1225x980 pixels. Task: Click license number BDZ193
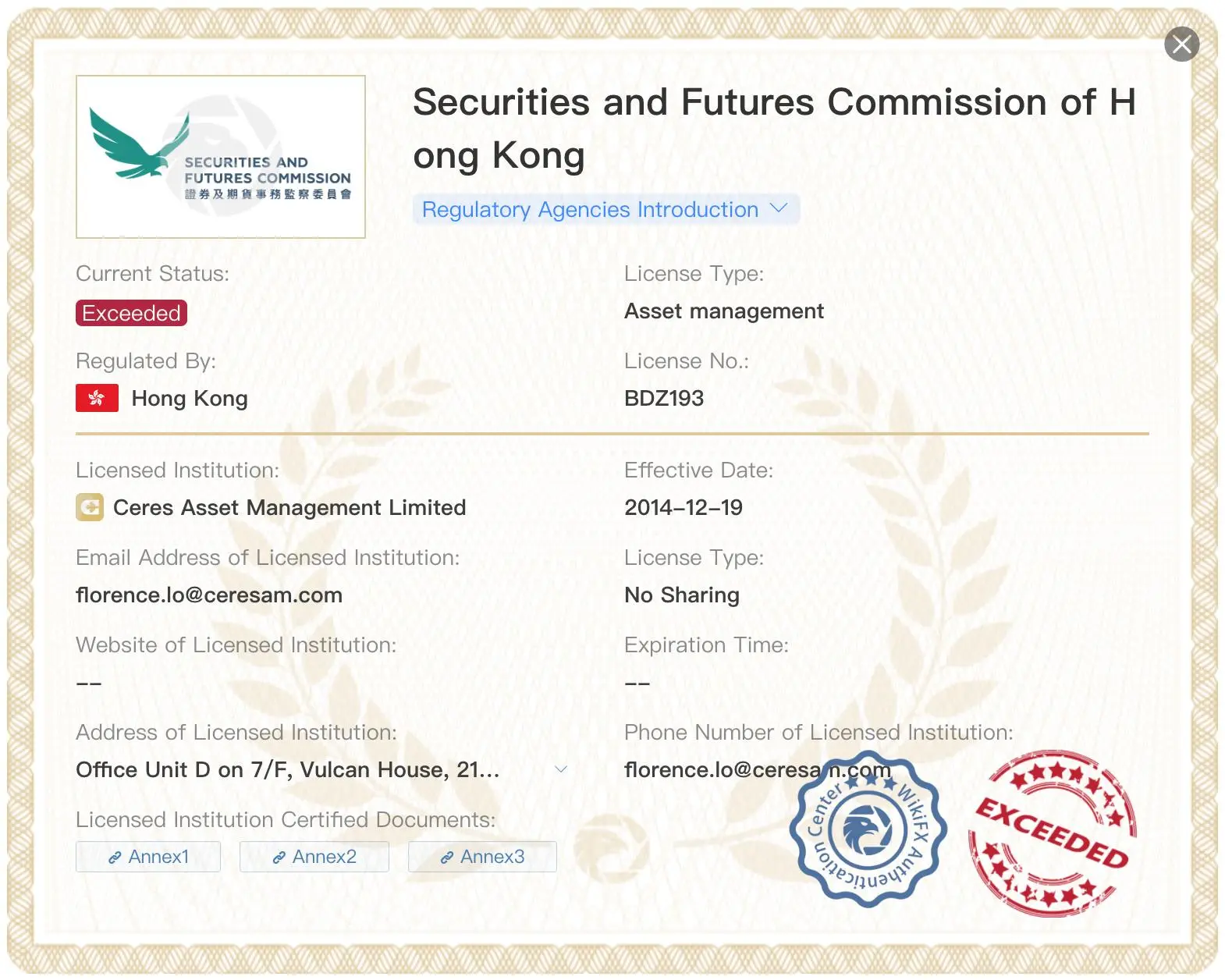click(x=664, y=399)
